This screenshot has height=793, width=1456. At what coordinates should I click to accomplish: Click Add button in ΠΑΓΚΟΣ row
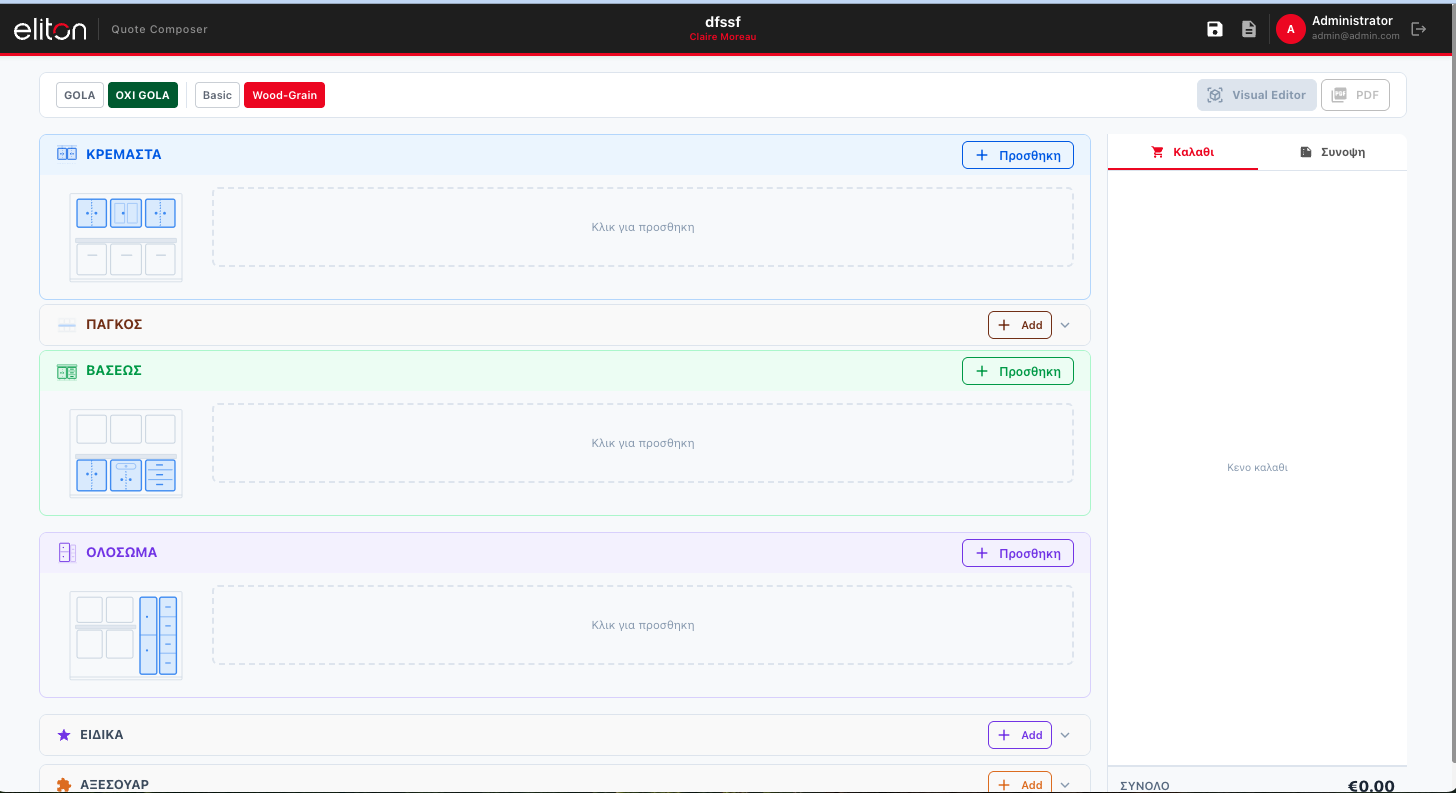click(1020, 325)
